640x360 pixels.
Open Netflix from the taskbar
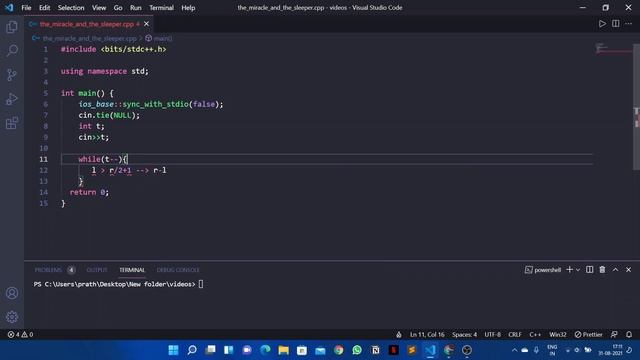click(393, 350)
